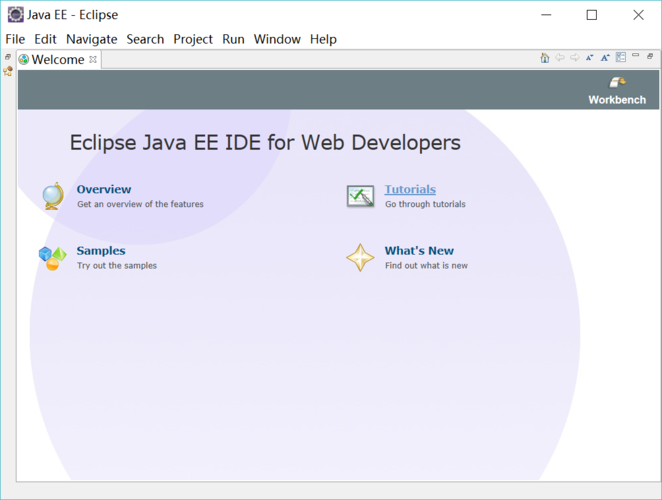Screen dimensions: 662x500
Task: Click the Restore icon in left trim bar
Action: pos(8,57)
